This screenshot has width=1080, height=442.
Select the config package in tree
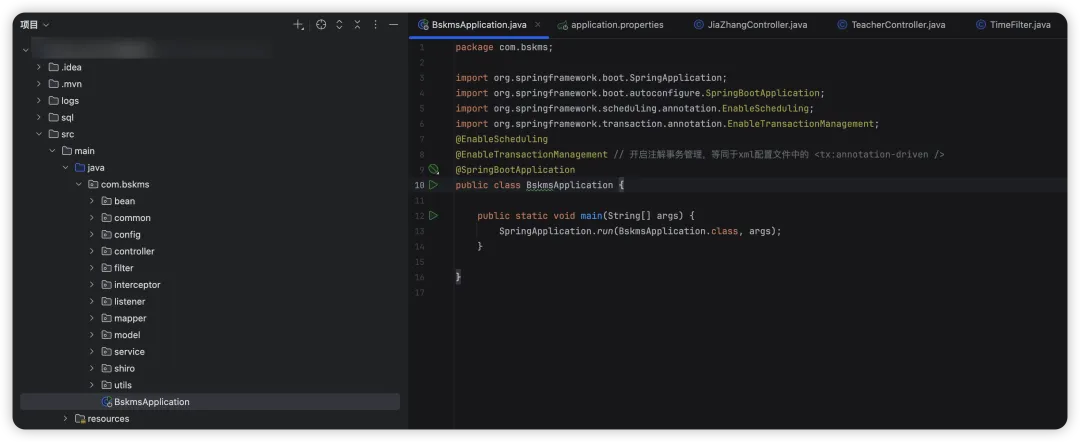tap(127, 235)
